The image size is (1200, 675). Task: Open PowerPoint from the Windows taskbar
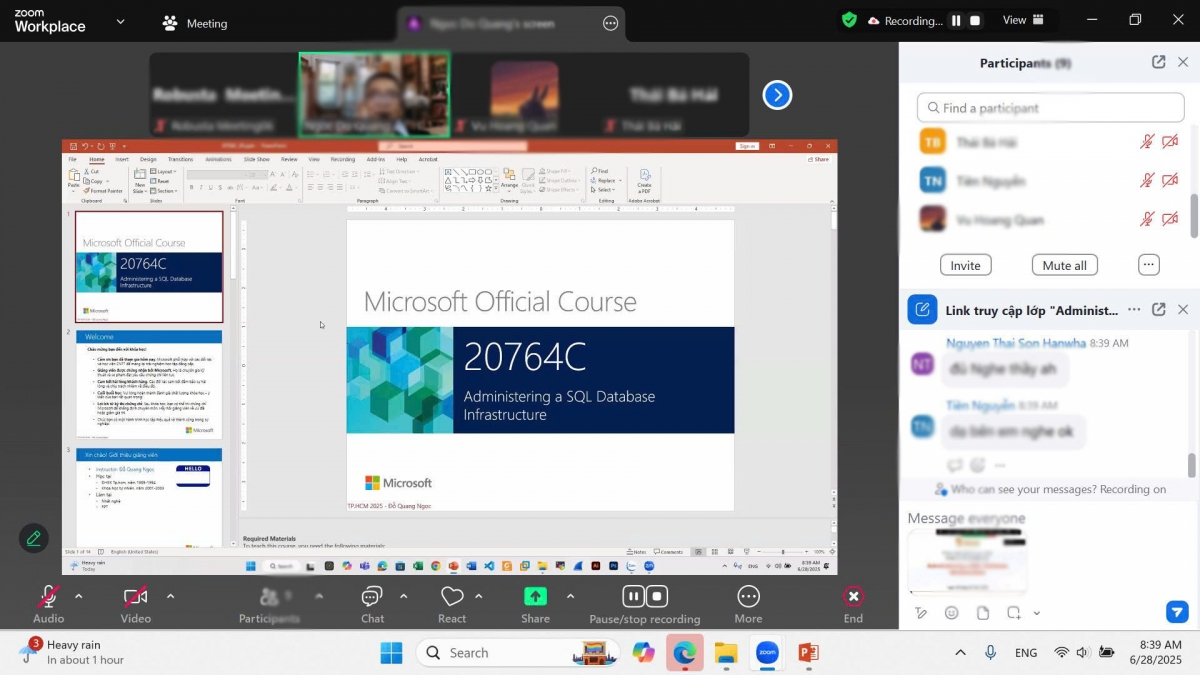[x=809, y=653]
